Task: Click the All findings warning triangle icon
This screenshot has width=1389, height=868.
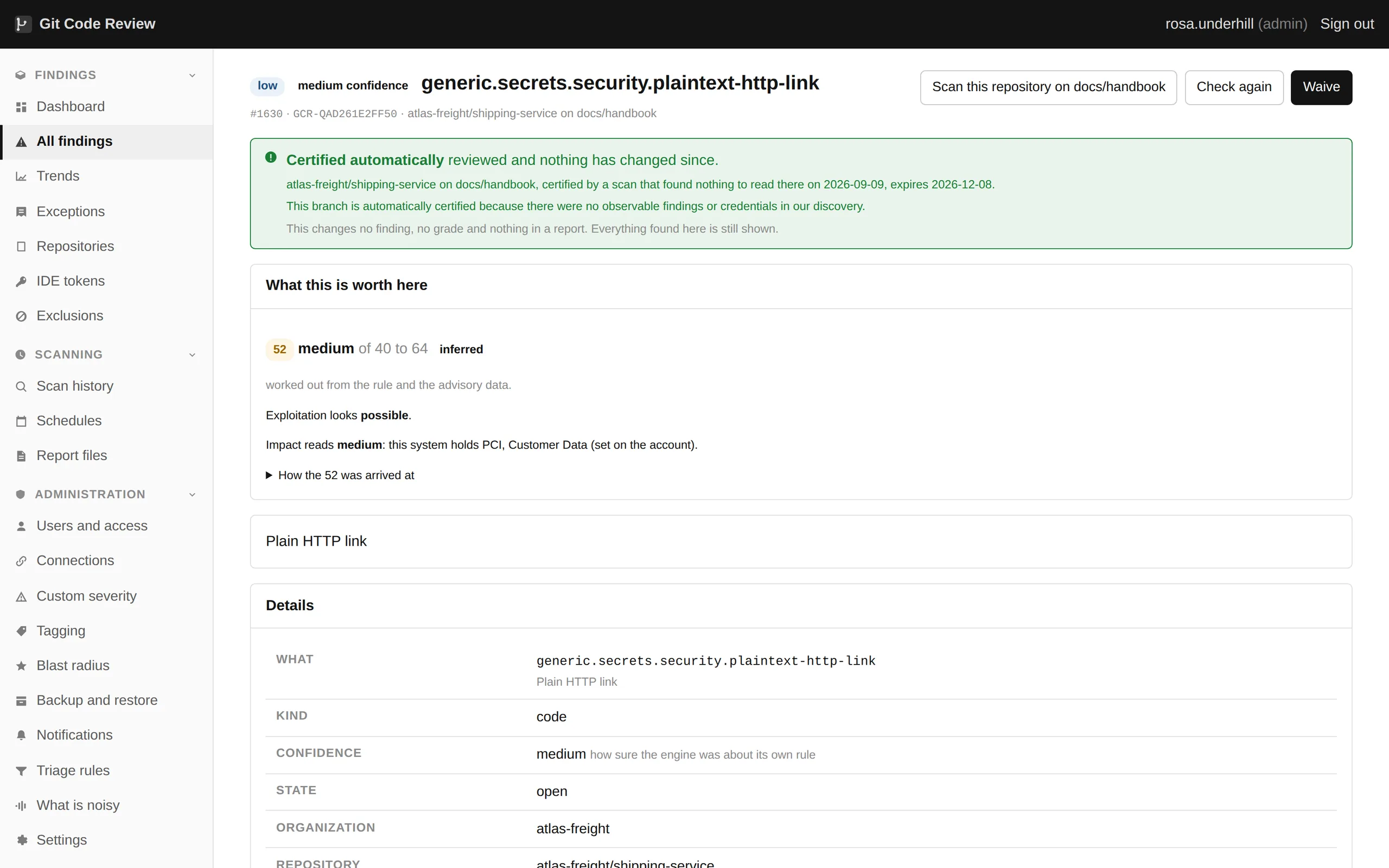Action: click(x=21, y=142)
